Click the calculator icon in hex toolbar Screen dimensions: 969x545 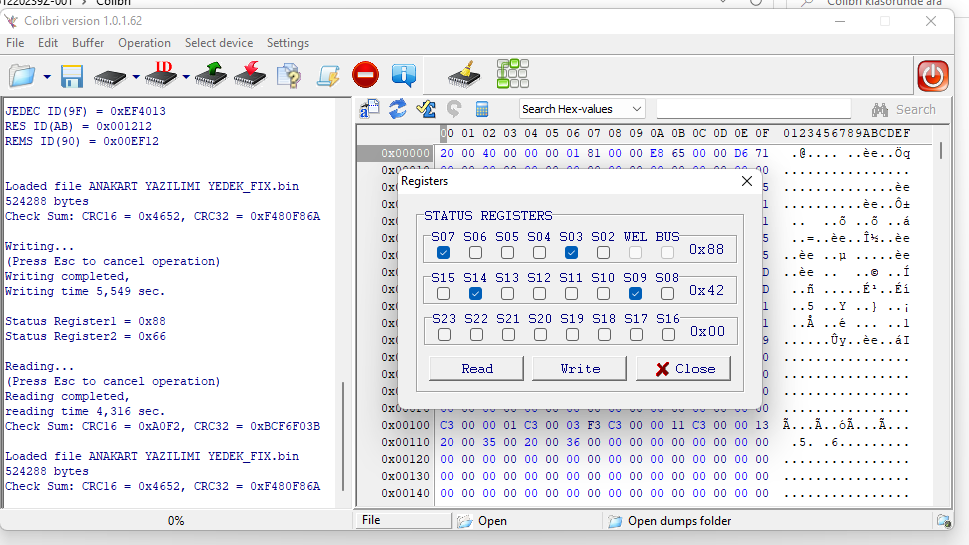(482, 109)
